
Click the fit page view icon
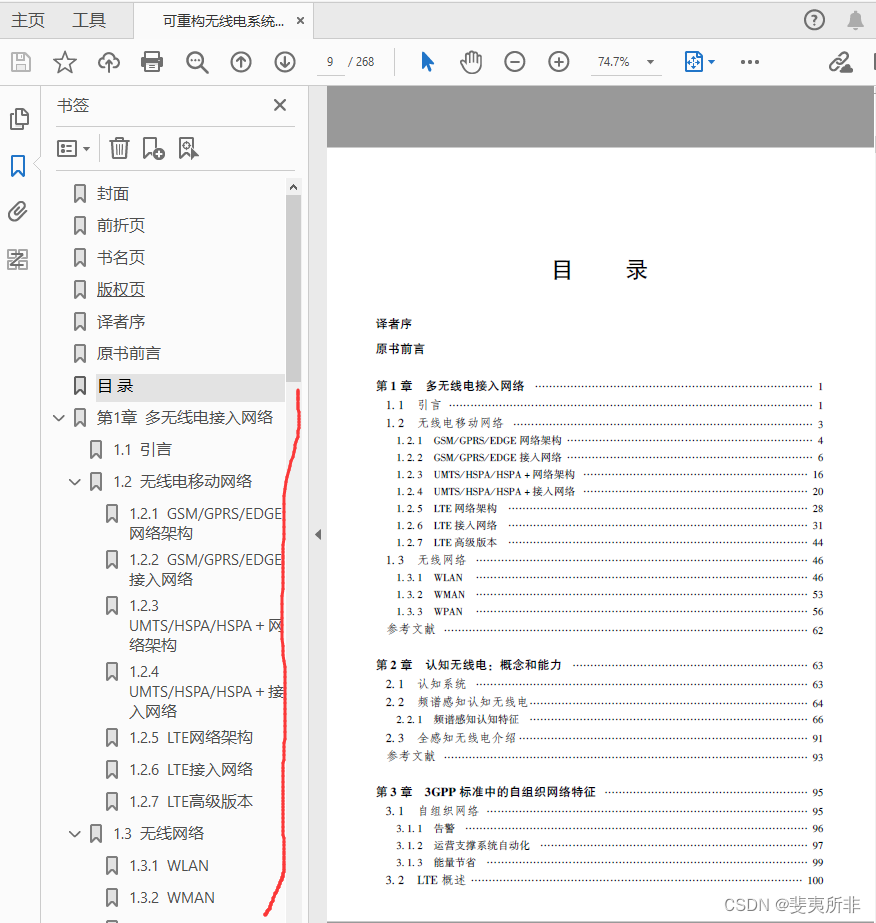[x=694, y=62]
